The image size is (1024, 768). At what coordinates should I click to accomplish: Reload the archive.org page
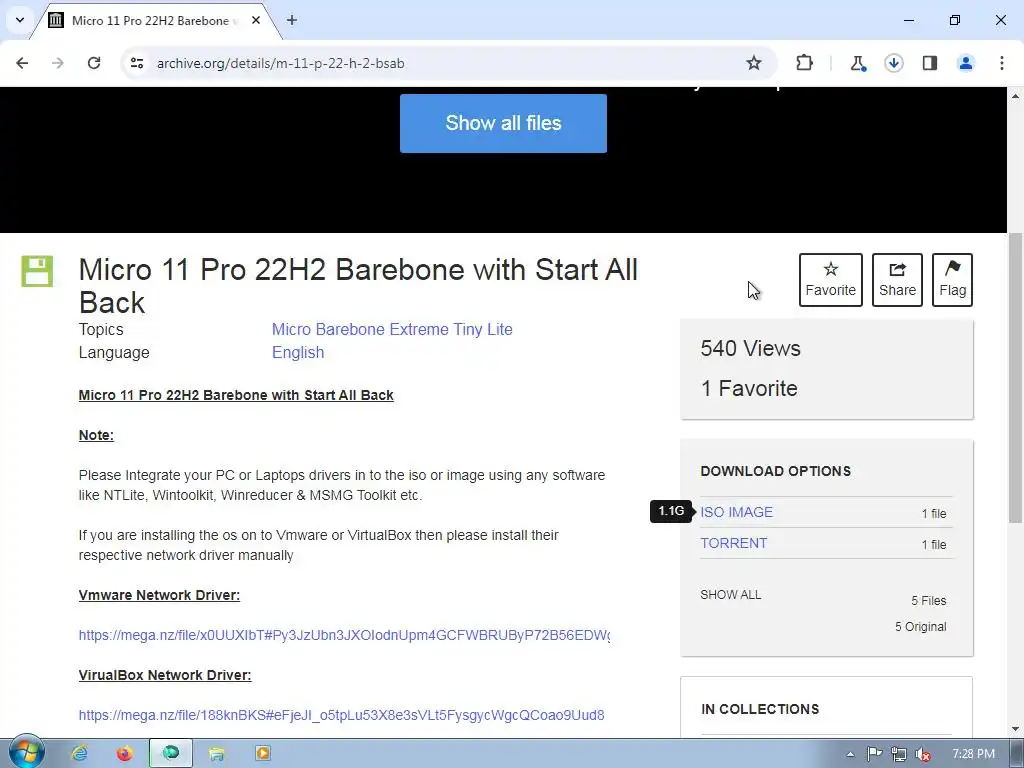[x=94, y=63]
